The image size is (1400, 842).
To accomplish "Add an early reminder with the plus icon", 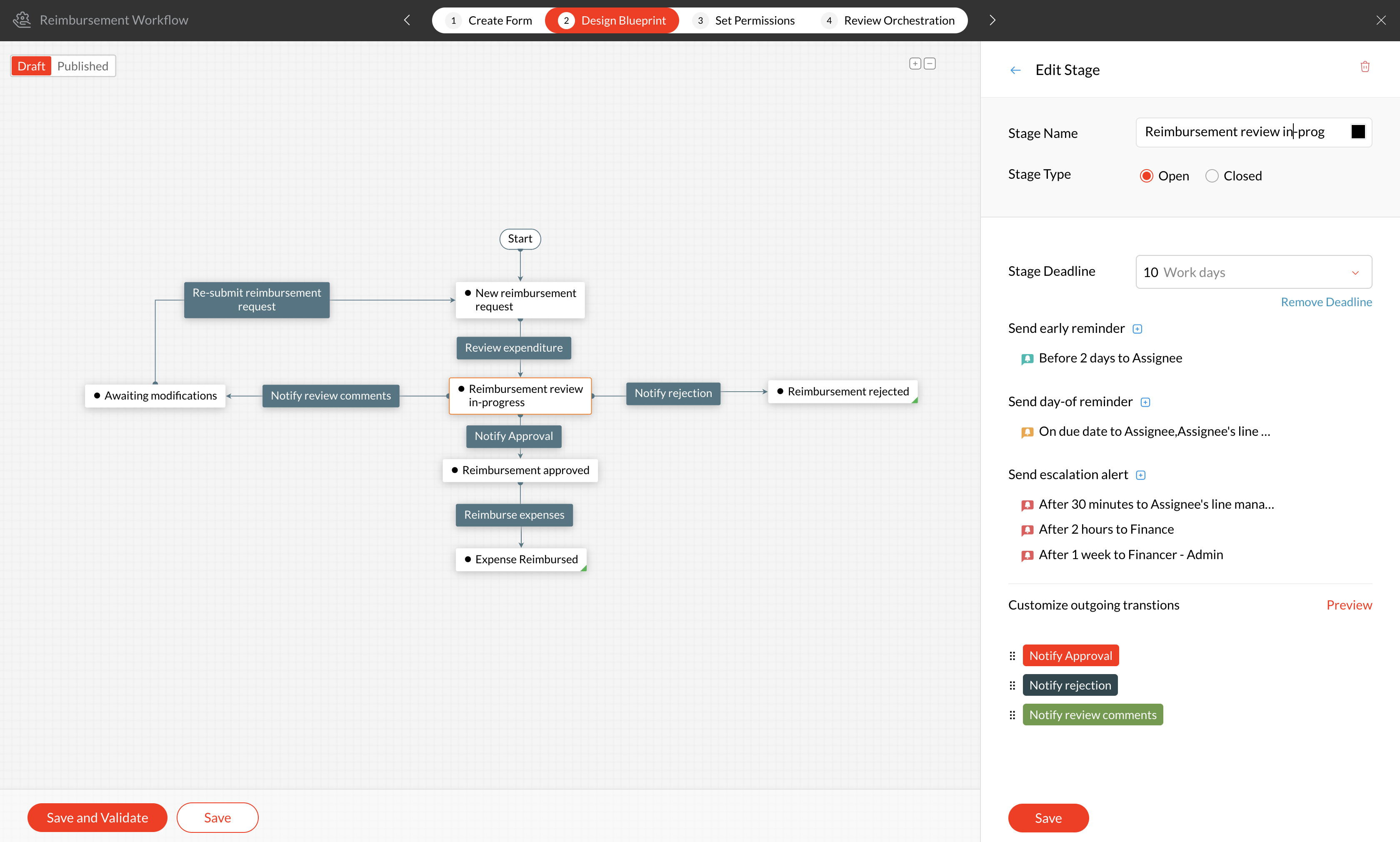I will (1137, 329).
